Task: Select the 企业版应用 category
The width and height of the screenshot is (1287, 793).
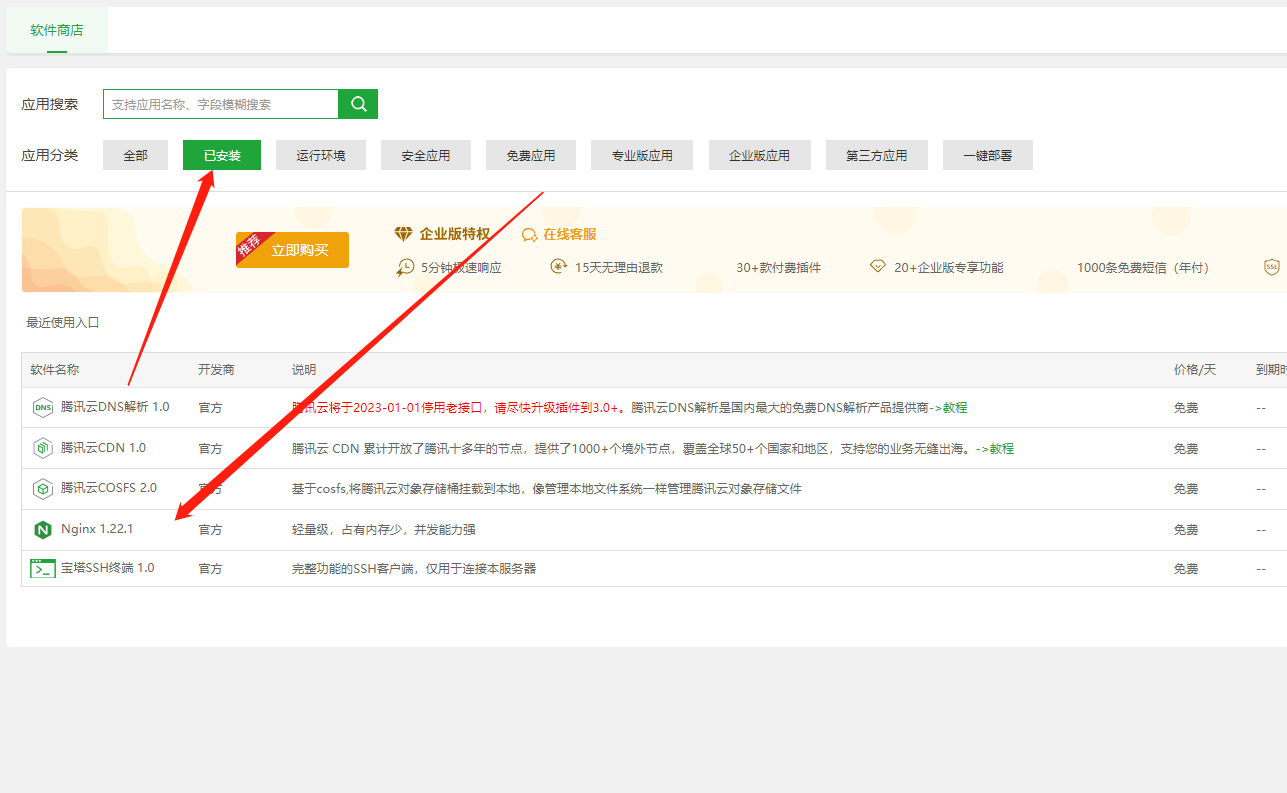Action: (759, 155)
